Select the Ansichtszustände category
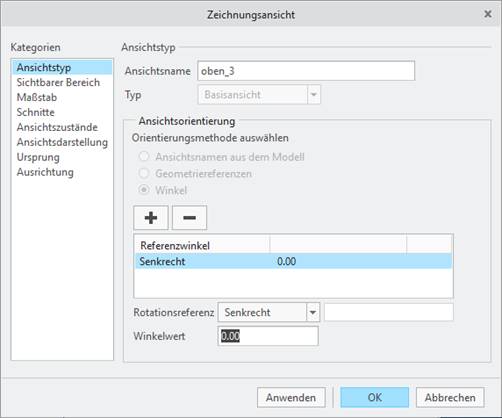This screenshot has width=502, height=418. [x=57, y=127]
